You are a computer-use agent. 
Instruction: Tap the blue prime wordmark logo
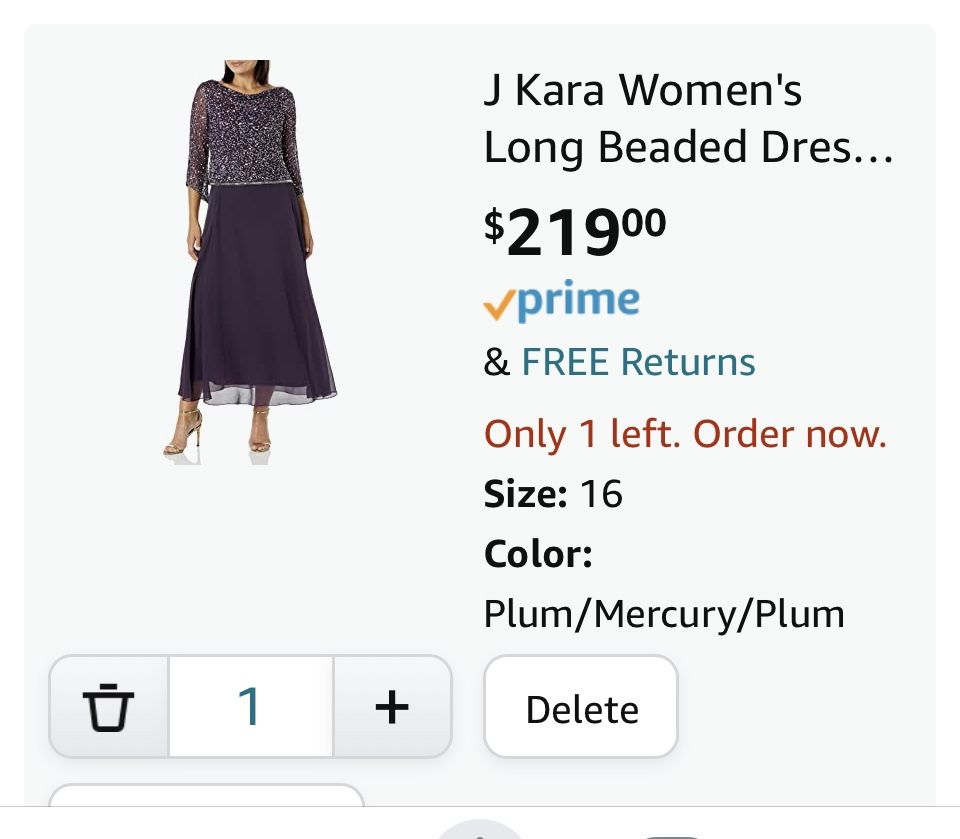click(579, 300)
